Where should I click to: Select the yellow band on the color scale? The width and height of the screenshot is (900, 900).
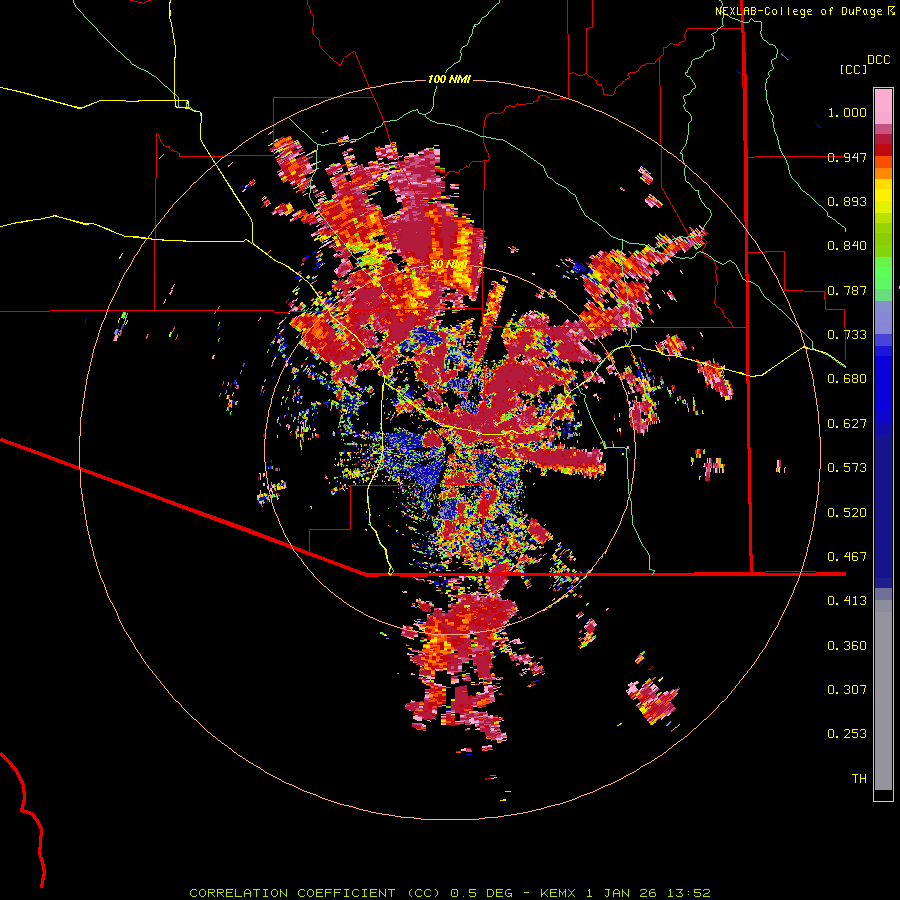tap(883, 196)
